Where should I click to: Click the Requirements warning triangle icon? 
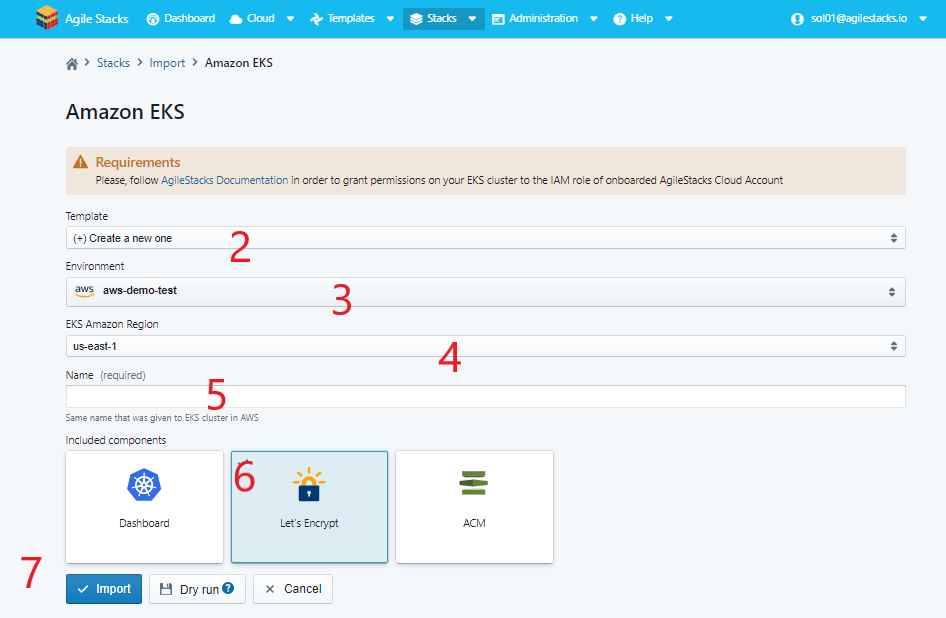(x=80, y=162)
